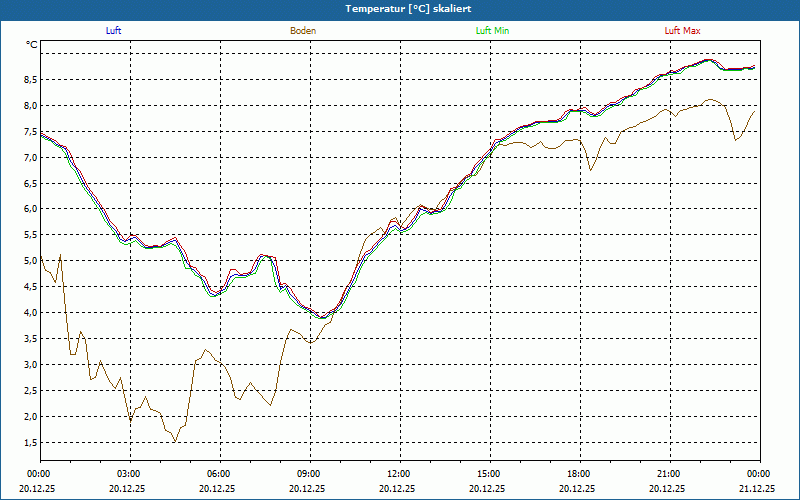
Task: Click the "21:00" time axis label
Action: click(670, 474)
